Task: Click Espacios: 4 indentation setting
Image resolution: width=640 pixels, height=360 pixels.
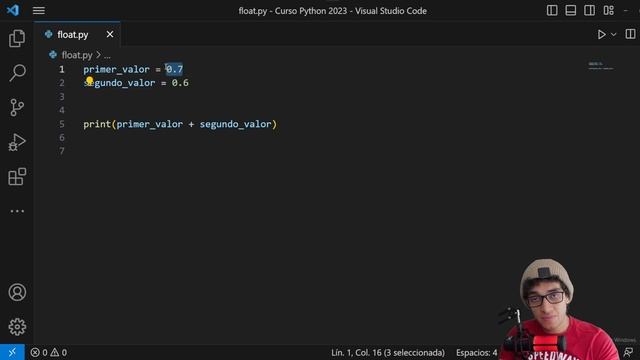Action: 476,352
